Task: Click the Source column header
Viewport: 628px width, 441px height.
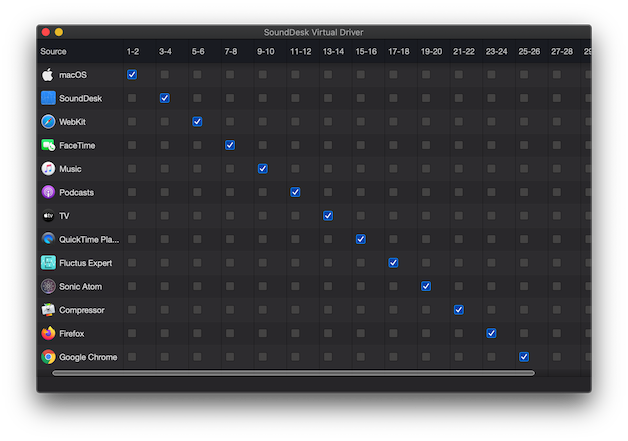Action: [53, 51]
